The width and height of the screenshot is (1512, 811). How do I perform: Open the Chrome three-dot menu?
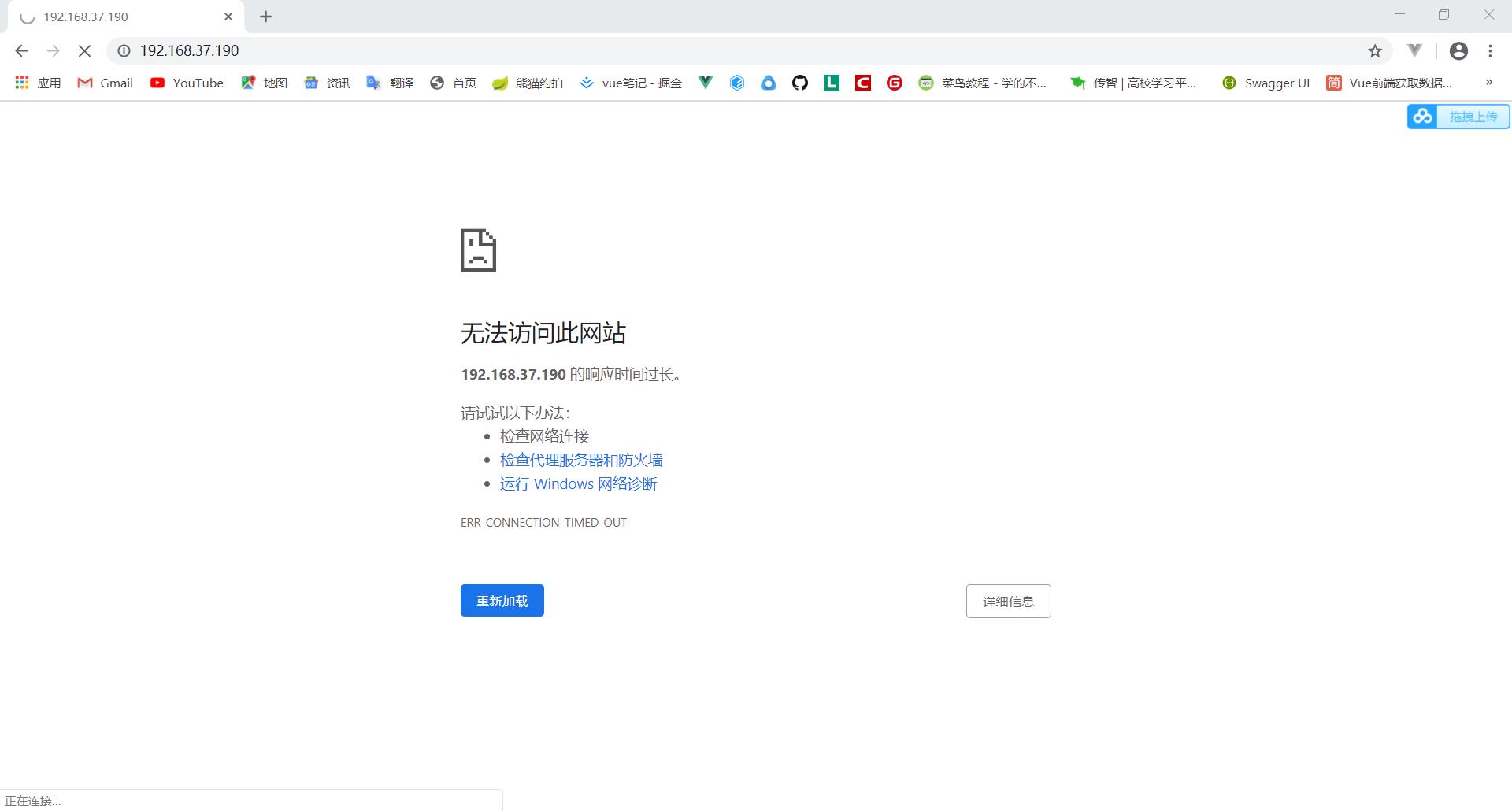point(1490,50)
